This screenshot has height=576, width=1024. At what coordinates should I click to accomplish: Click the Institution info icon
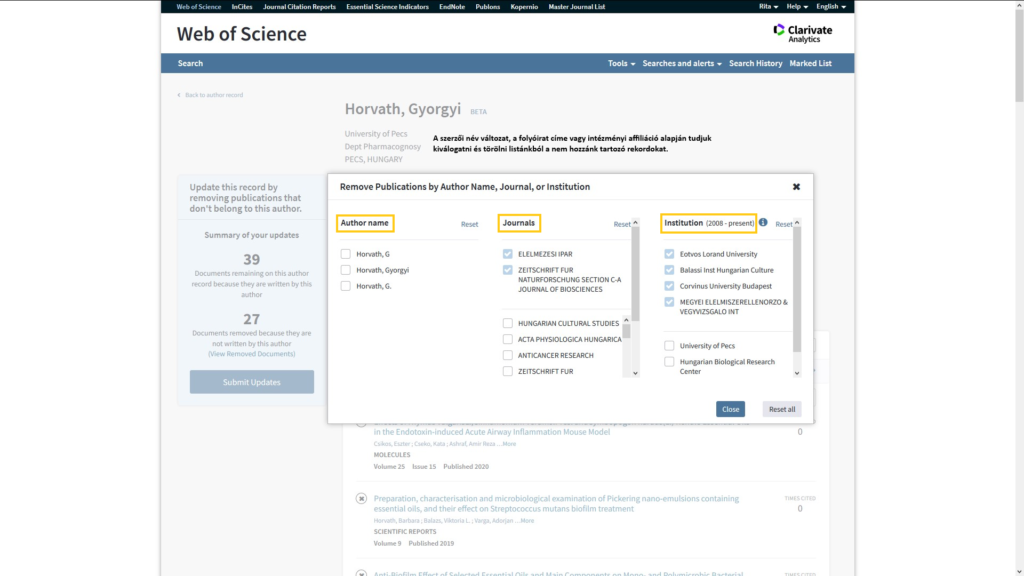coord(763,223)
